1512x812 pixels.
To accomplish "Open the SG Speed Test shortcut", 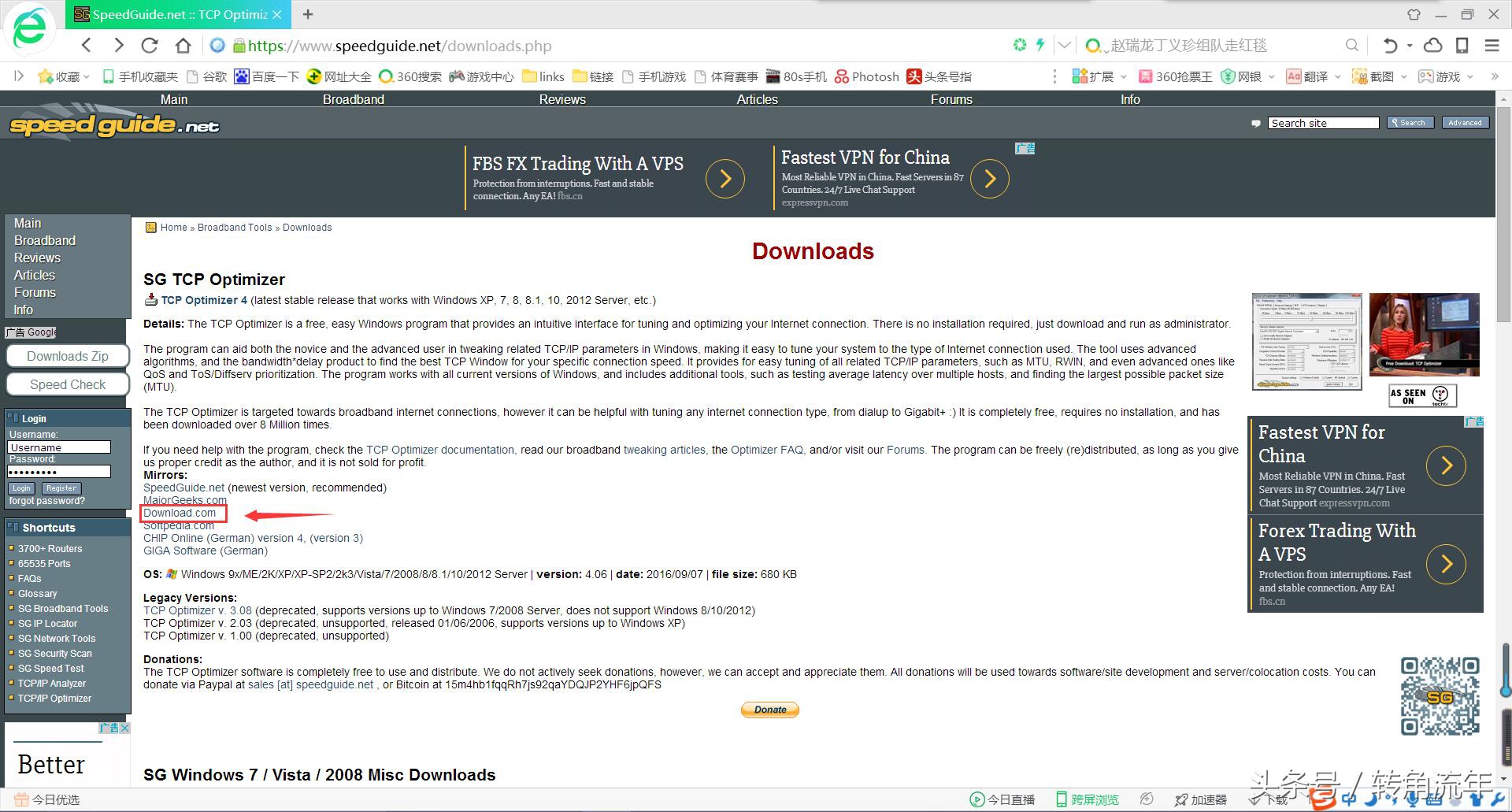I will coord(51,669).
